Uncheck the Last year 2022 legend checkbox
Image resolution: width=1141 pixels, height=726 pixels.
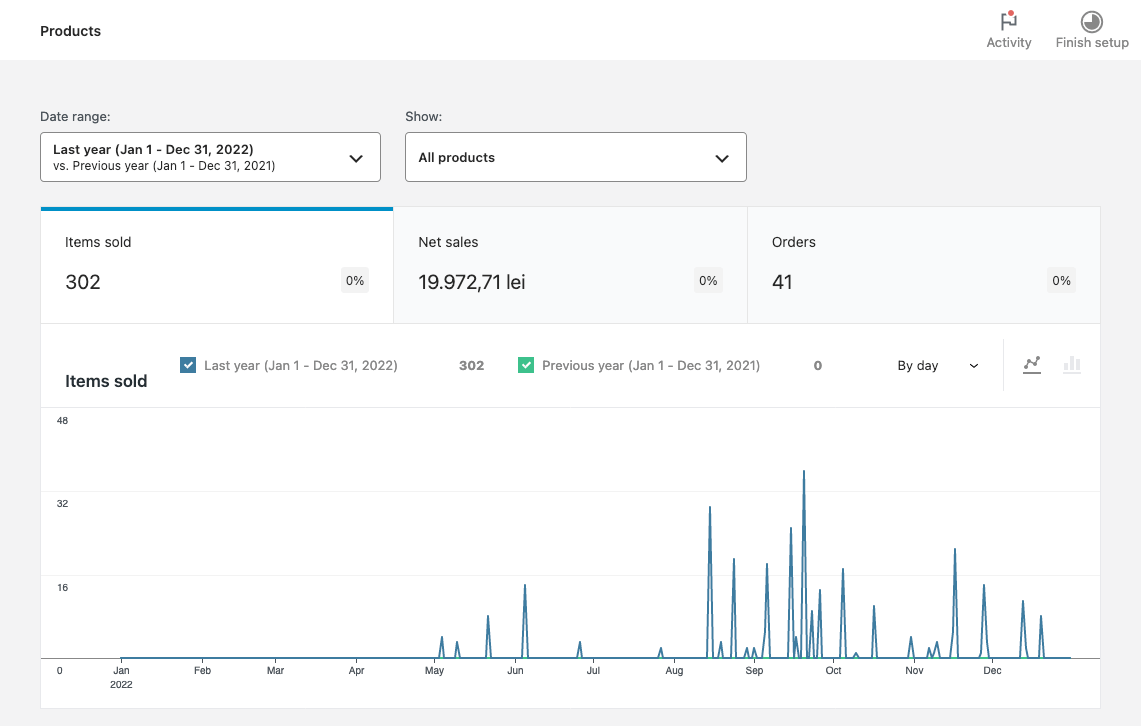click(188, 365)
